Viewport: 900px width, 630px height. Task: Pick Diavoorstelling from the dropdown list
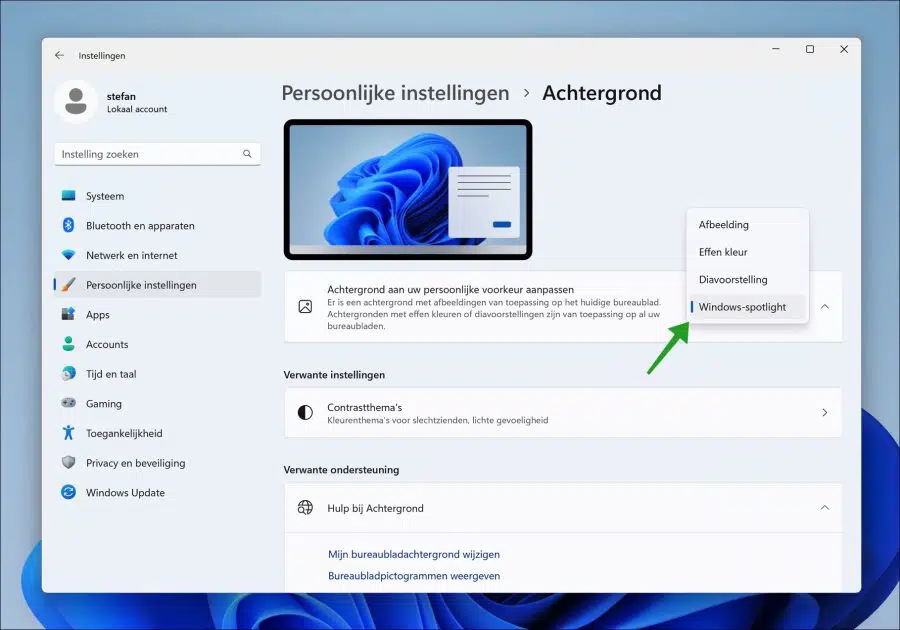tap(747, 279)
